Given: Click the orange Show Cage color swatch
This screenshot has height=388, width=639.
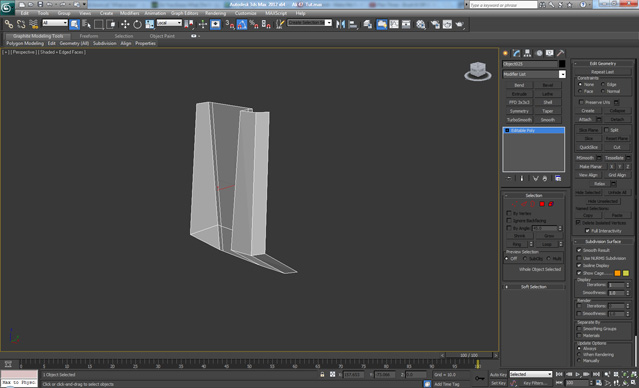Looking at the screenshot, I should (x=617, y=273).
